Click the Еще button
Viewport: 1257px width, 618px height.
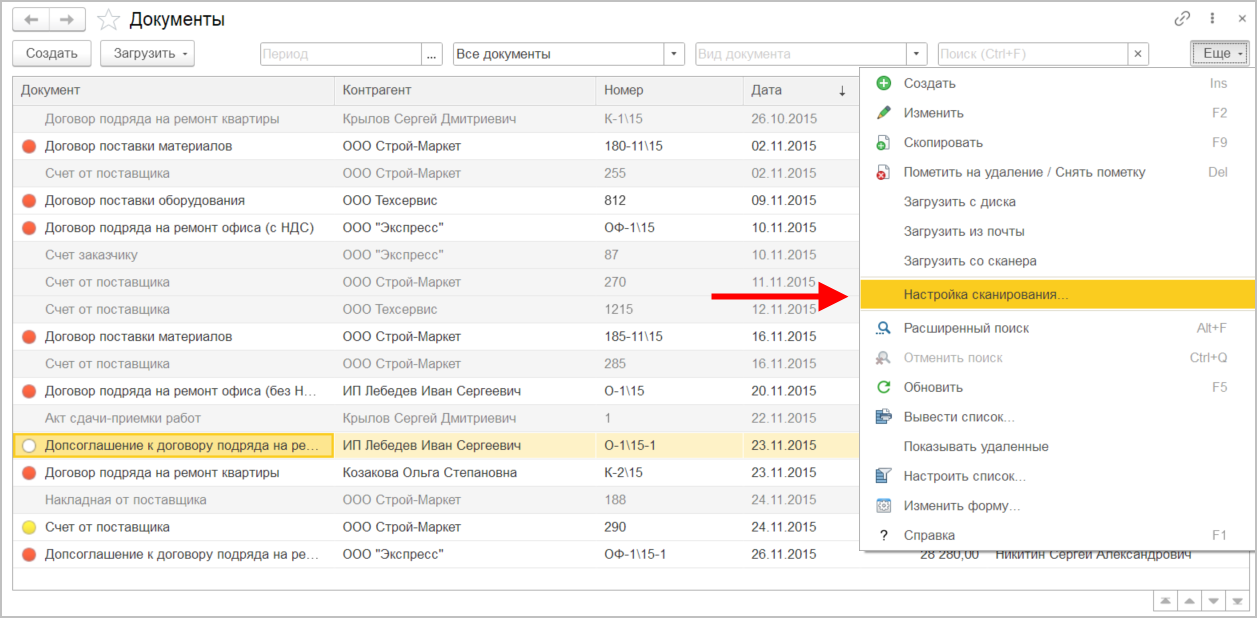tap(1220, 54)
